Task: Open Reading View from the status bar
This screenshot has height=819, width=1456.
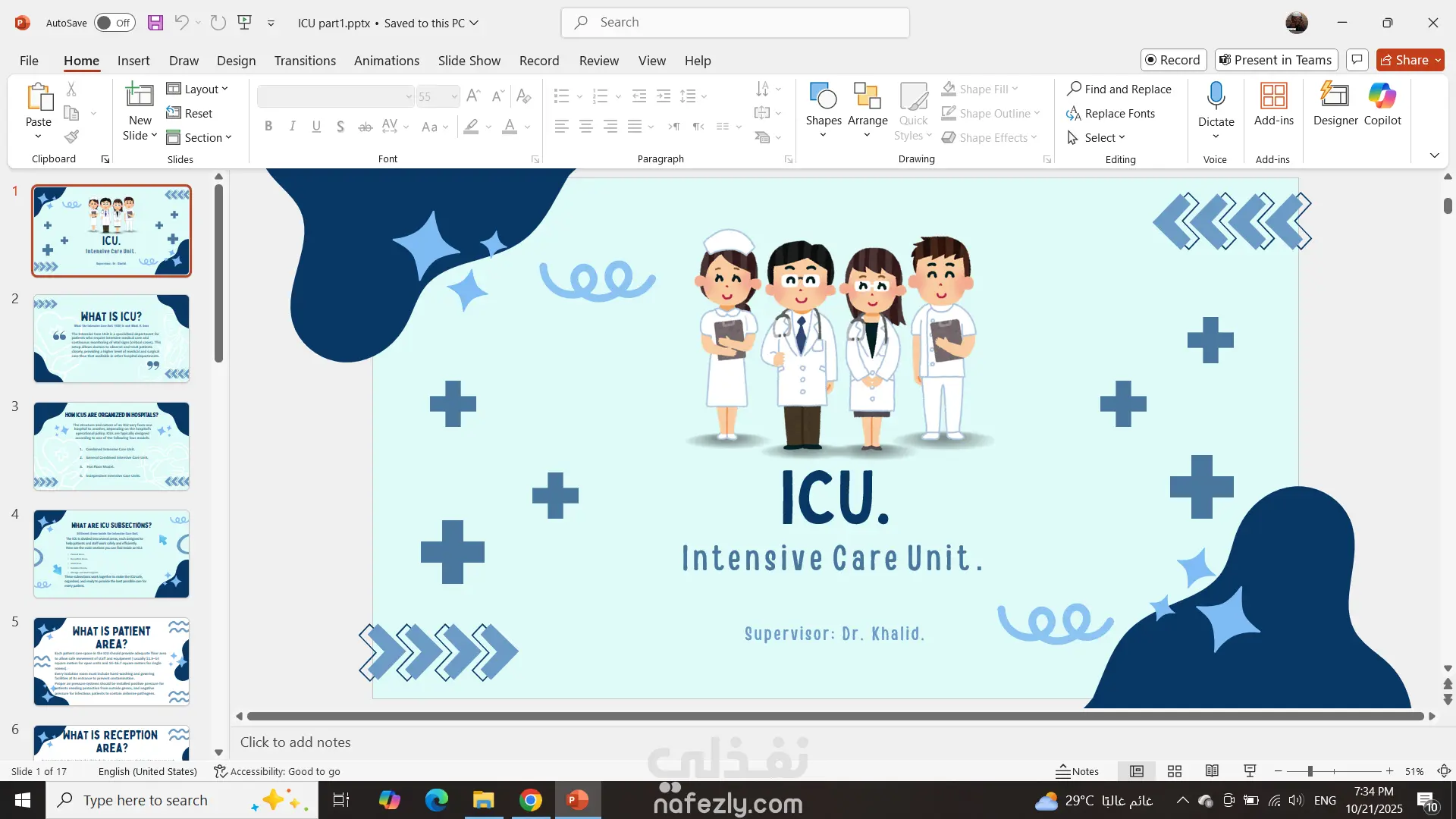Action: click(x=1212, y=771)
